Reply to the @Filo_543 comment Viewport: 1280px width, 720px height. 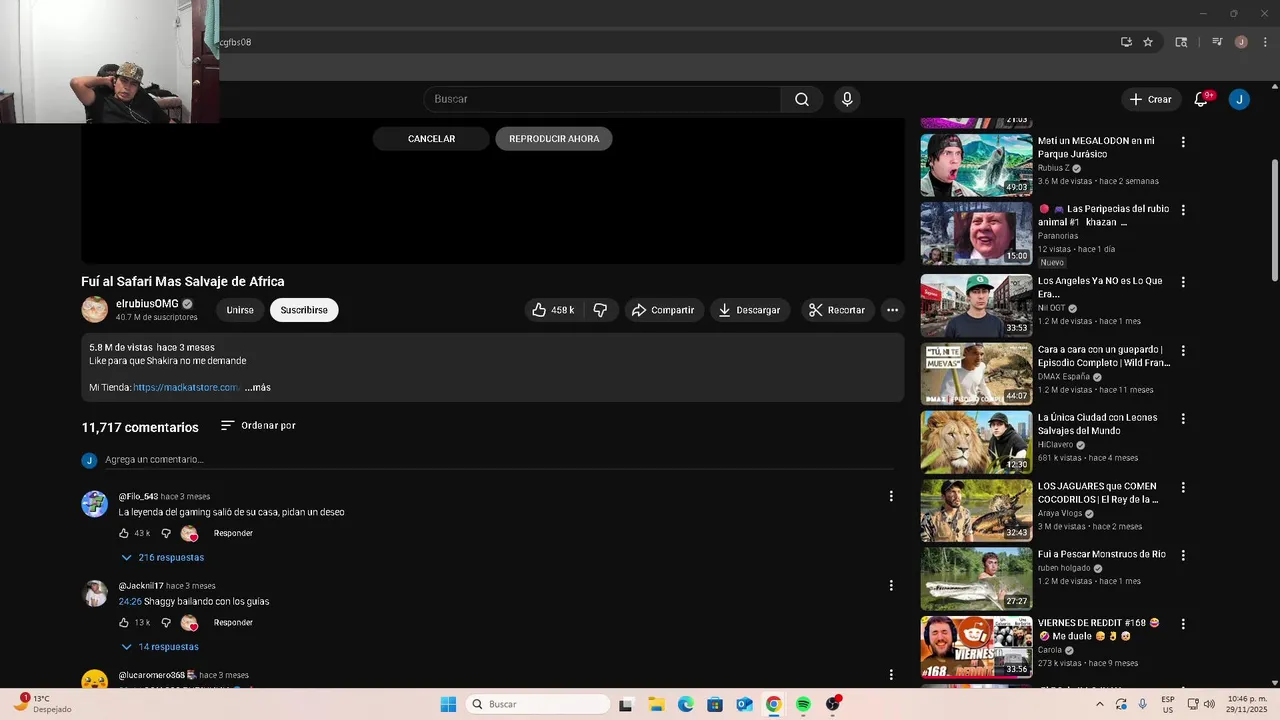coord(233,533)
